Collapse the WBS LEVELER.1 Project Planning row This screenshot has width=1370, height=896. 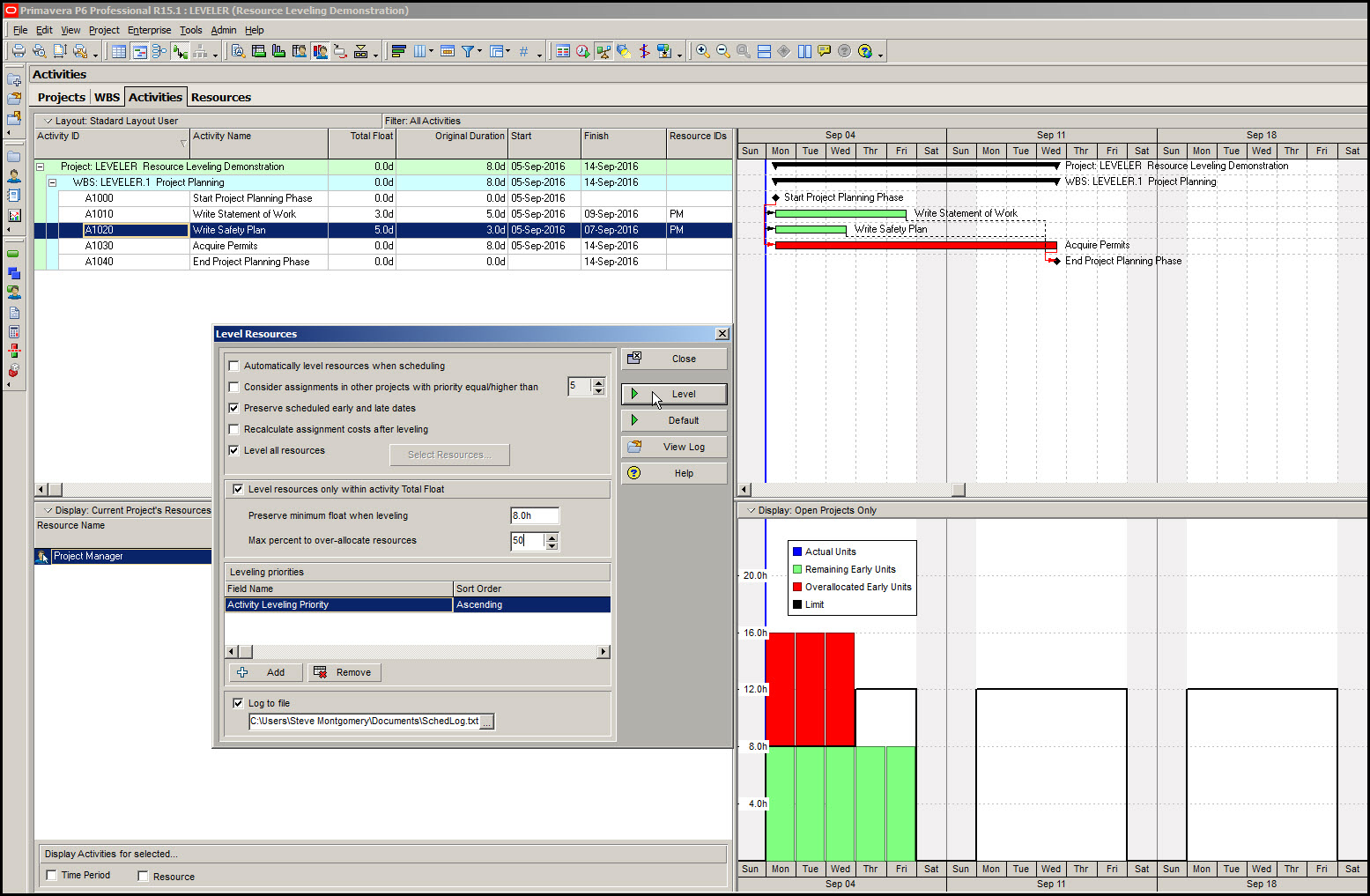point(53,181)
